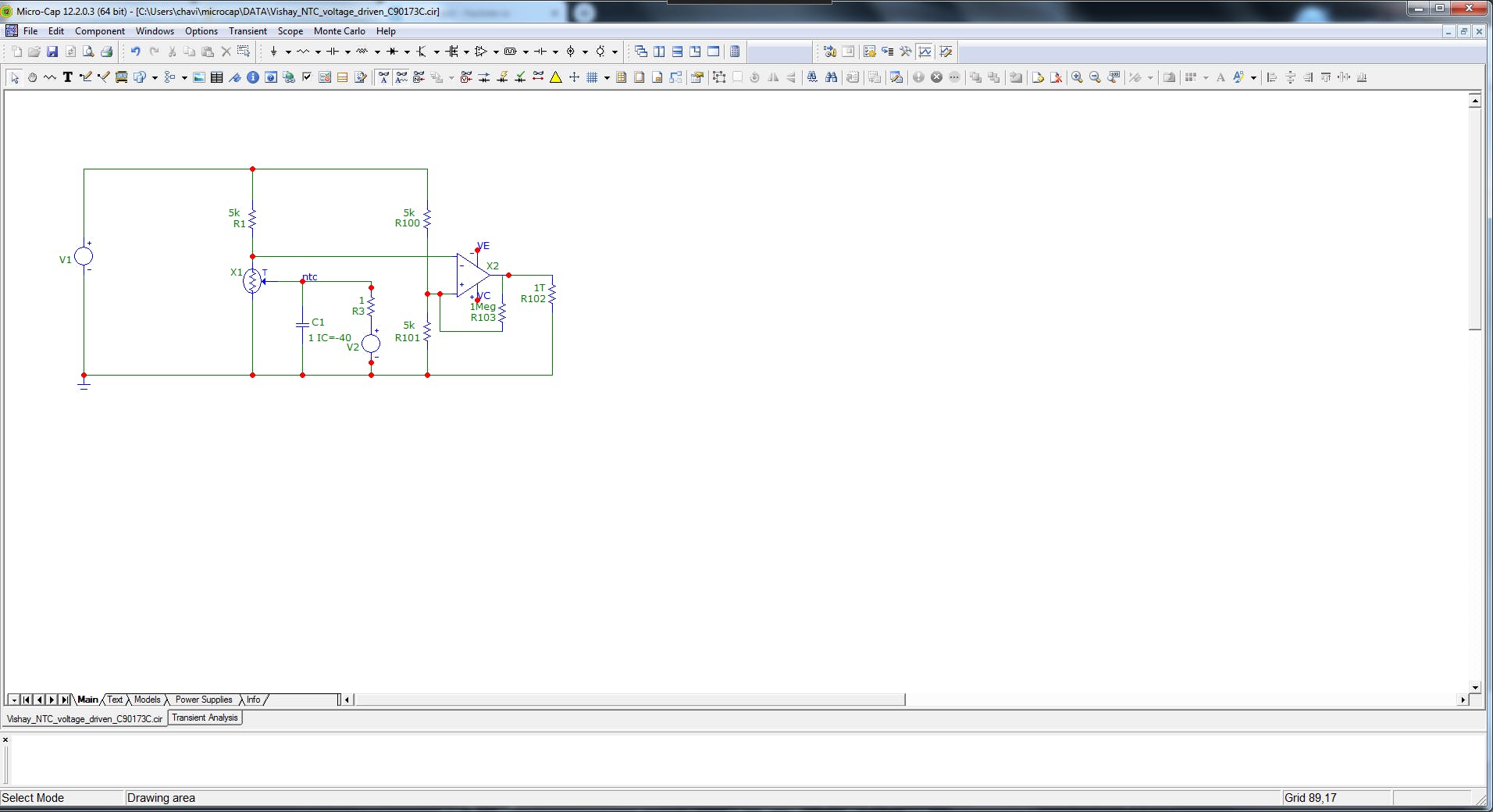Toggle the grid display icon

tap(592, 77)
